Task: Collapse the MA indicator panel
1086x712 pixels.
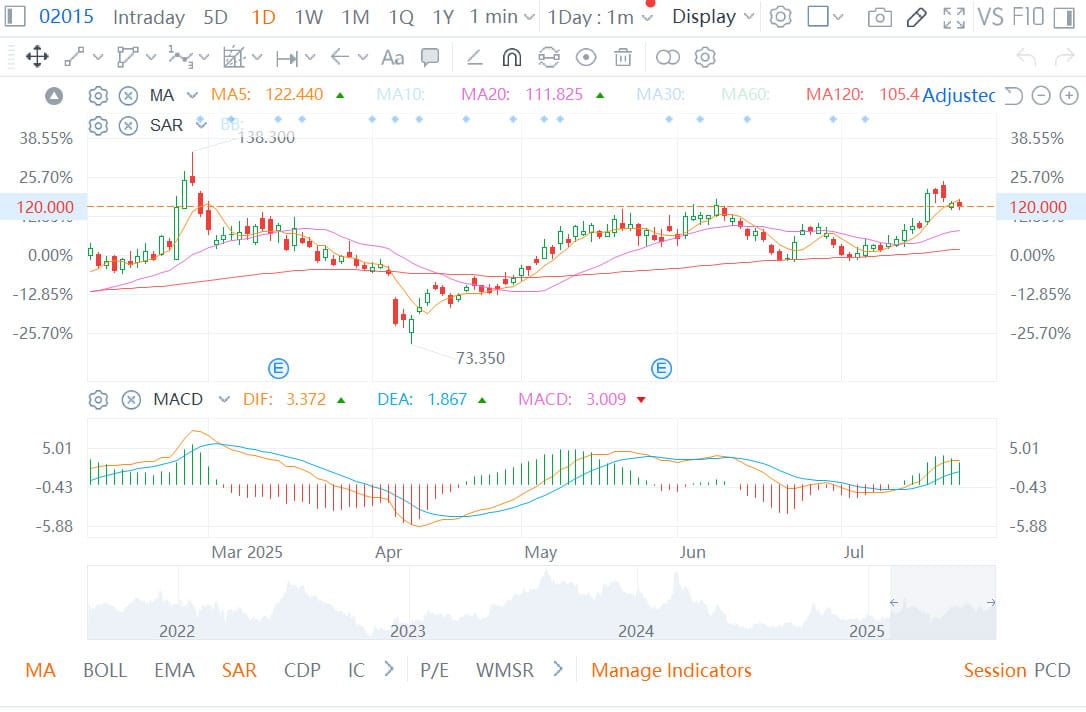Action: tap(54, 96)
